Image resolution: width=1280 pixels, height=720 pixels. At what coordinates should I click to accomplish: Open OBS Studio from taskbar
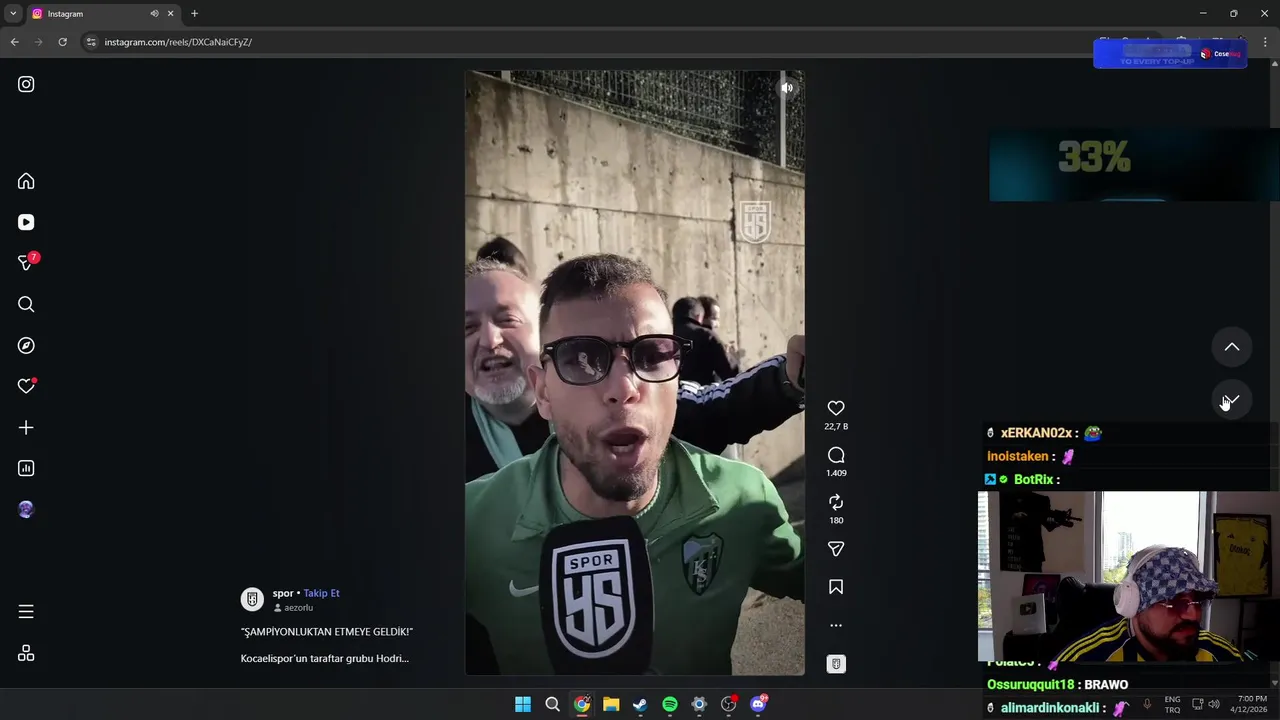pos(729,704)
